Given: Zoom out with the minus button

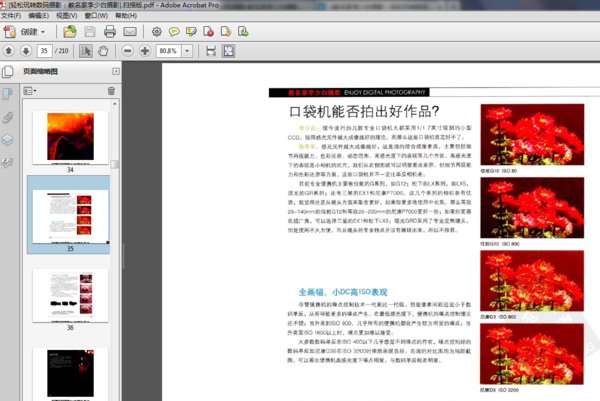Looking at the screenshot, I should tap(127, 51).
